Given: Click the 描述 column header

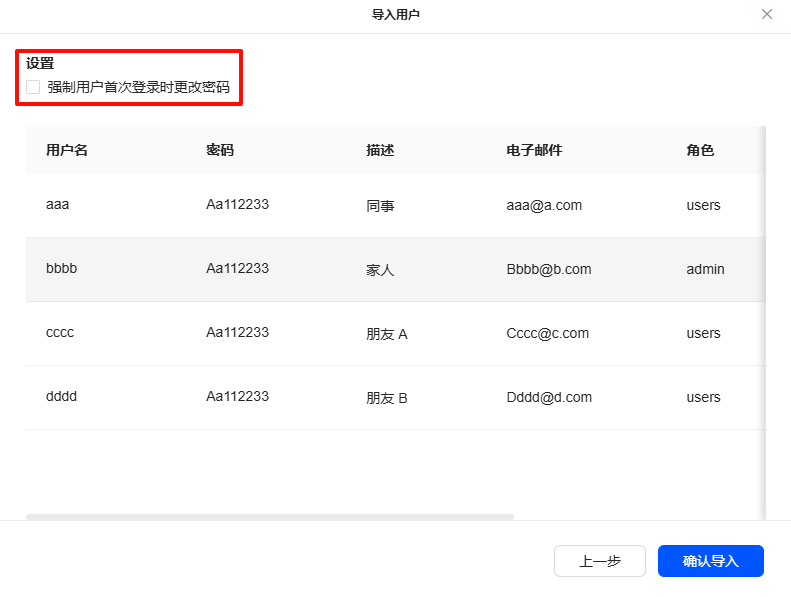Looking at the screenshot, I should (x=380, y=150).
